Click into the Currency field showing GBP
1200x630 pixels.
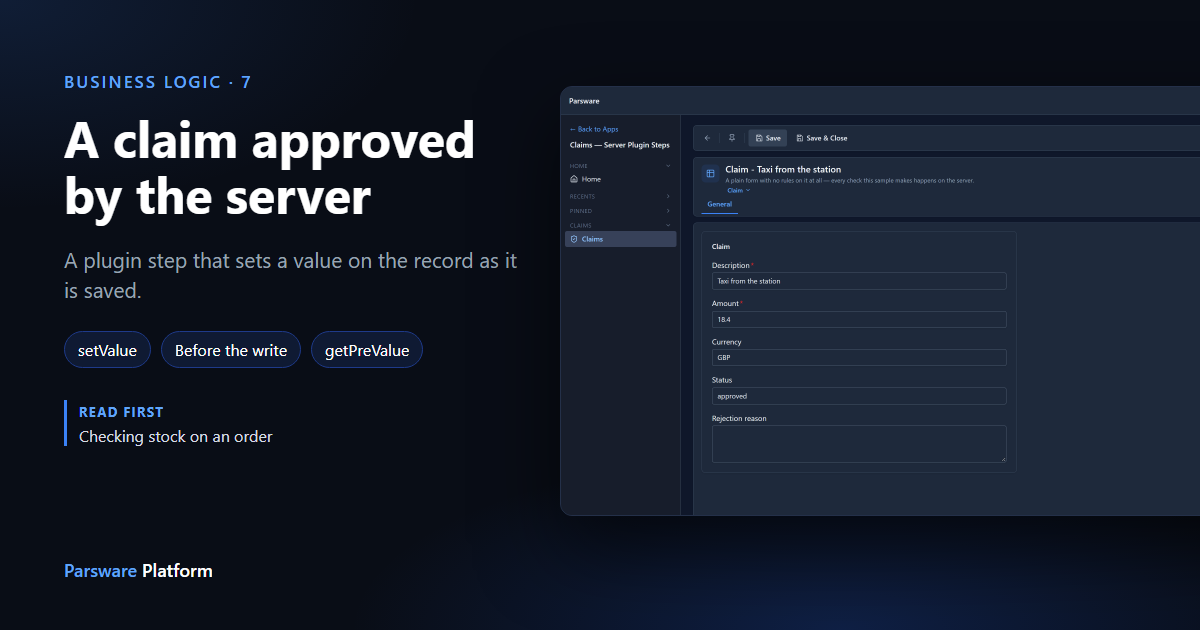[x=859, y=357]
